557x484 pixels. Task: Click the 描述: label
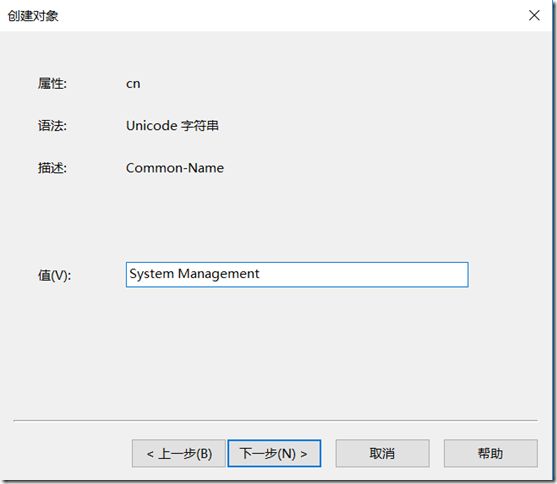[52, 168]
